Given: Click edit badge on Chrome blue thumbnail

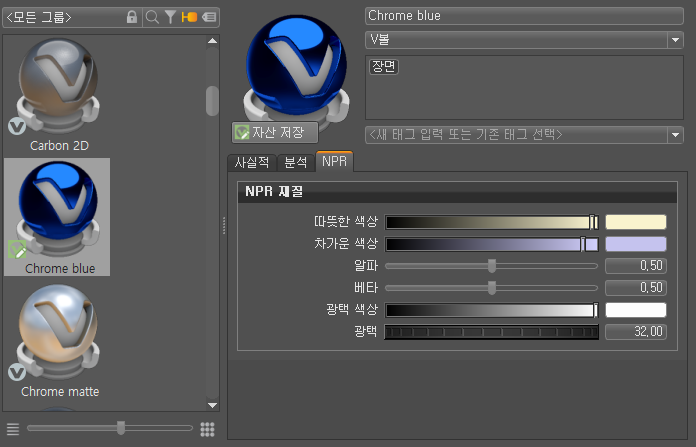Looking at the screenshot, I should tap(17, 249).
